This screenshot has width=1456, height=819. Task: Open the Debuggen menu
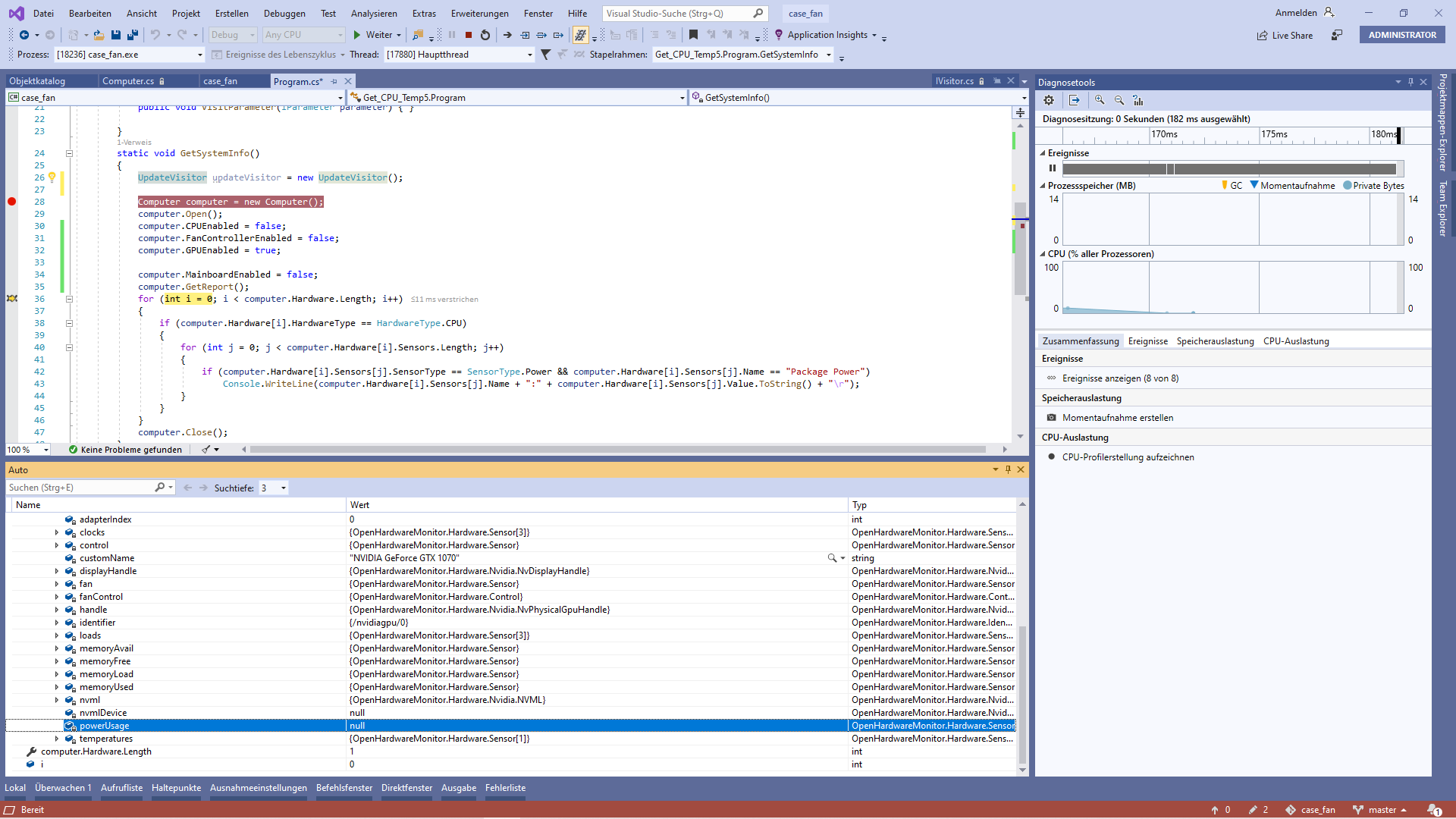tap(284, 13)
